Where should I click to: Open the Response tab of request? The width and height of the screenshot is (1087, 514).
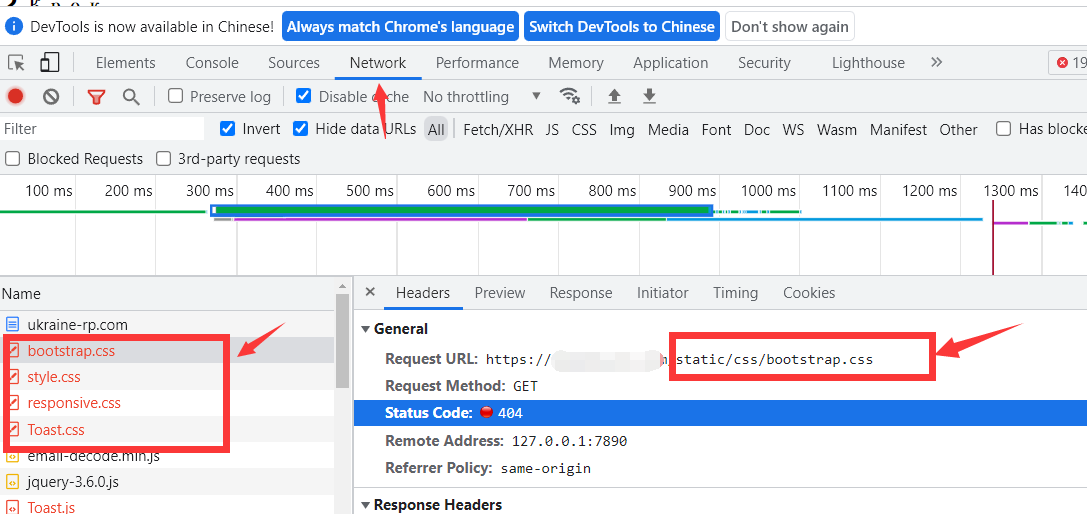click(581, 293)
